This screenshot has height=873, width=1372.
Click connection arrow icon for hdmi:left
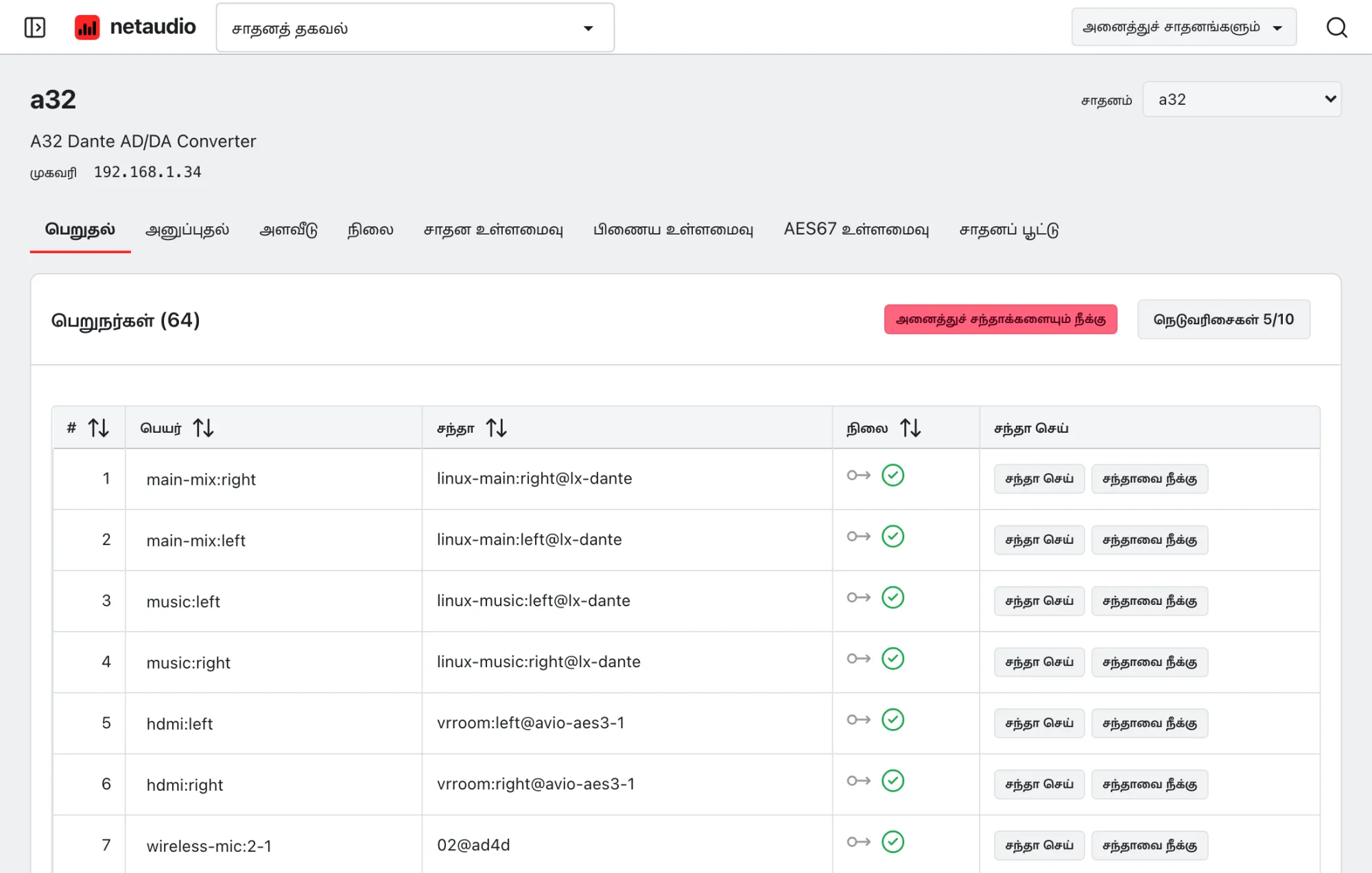[x=858, y=719]
